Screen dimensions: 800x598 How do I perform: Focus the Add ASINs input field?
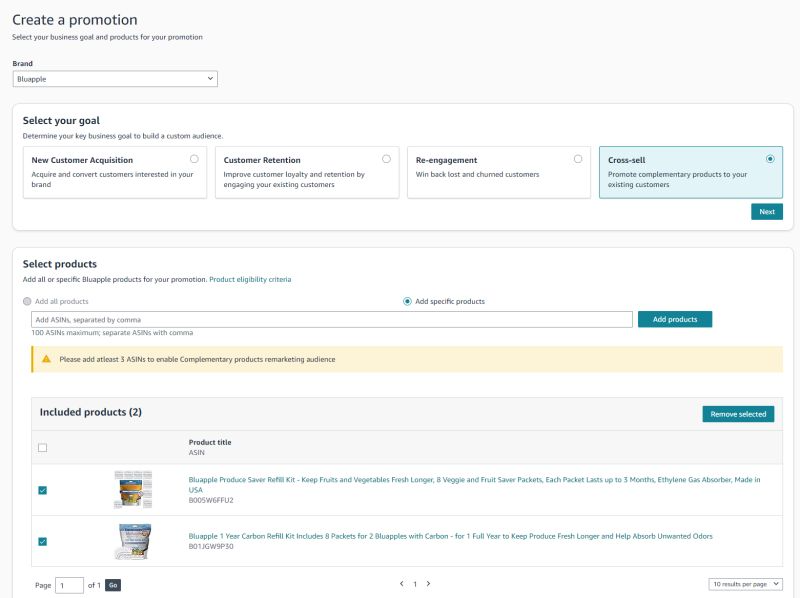332,319
